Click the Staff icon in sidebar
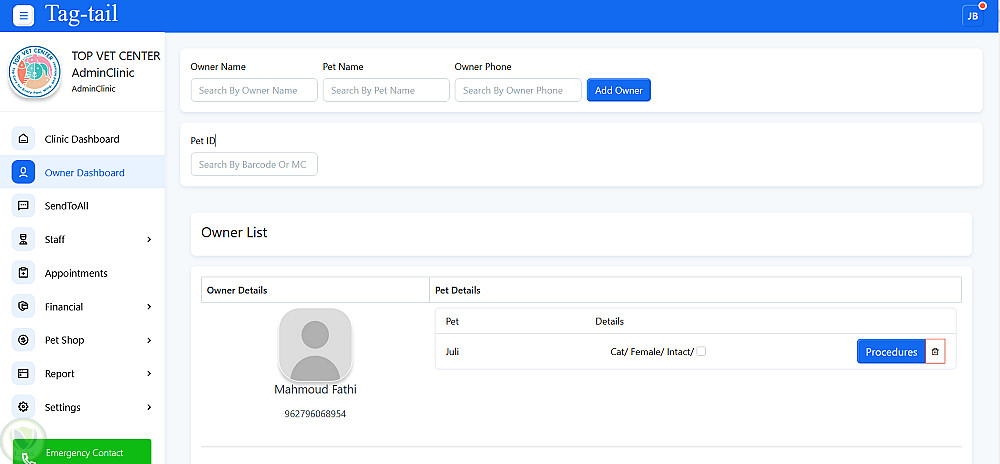1000x464 pixels. [x=24, y=240]
